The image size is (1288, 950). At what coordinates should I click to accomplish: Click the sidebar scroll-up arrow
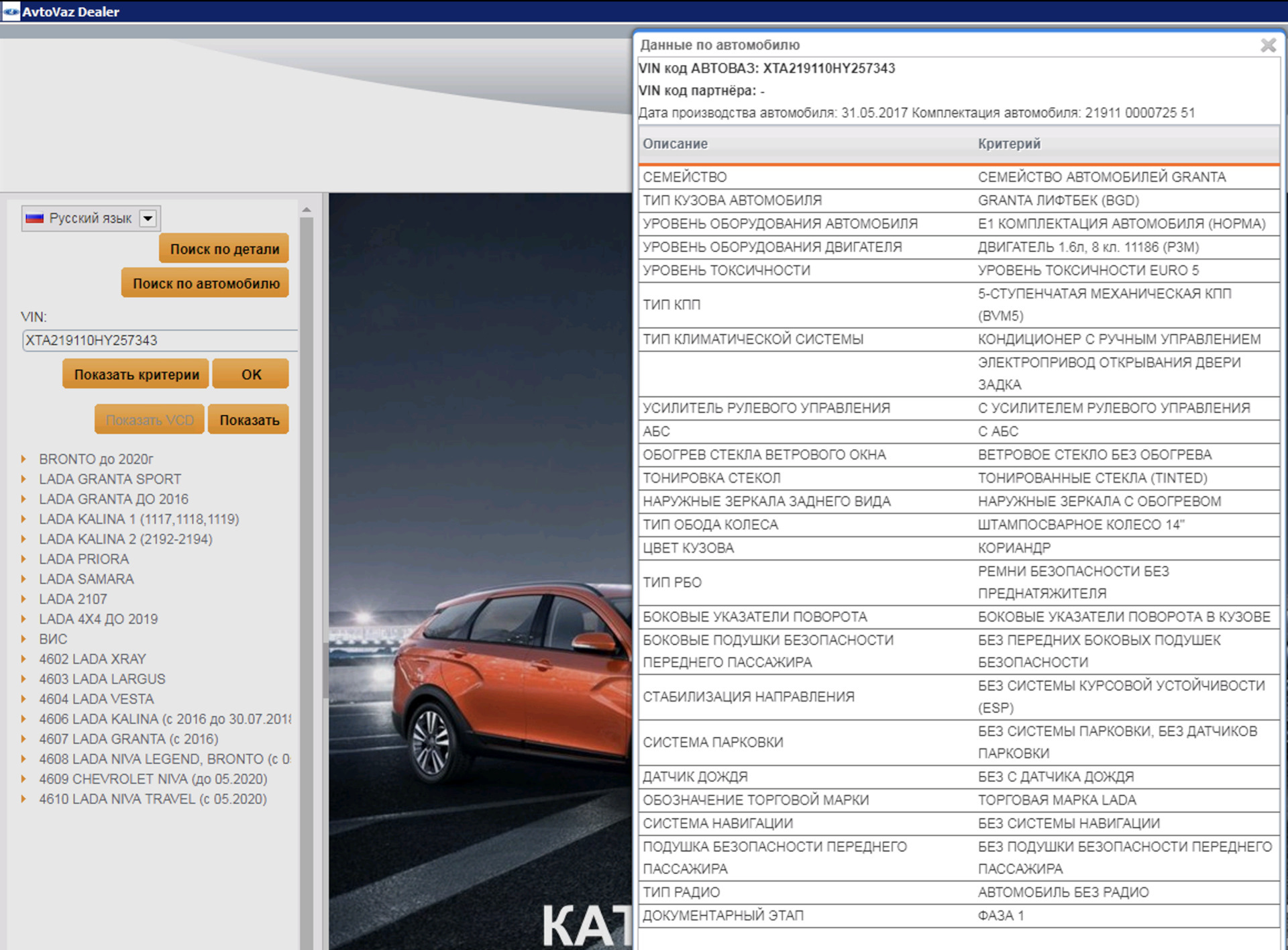pos(307,210)
